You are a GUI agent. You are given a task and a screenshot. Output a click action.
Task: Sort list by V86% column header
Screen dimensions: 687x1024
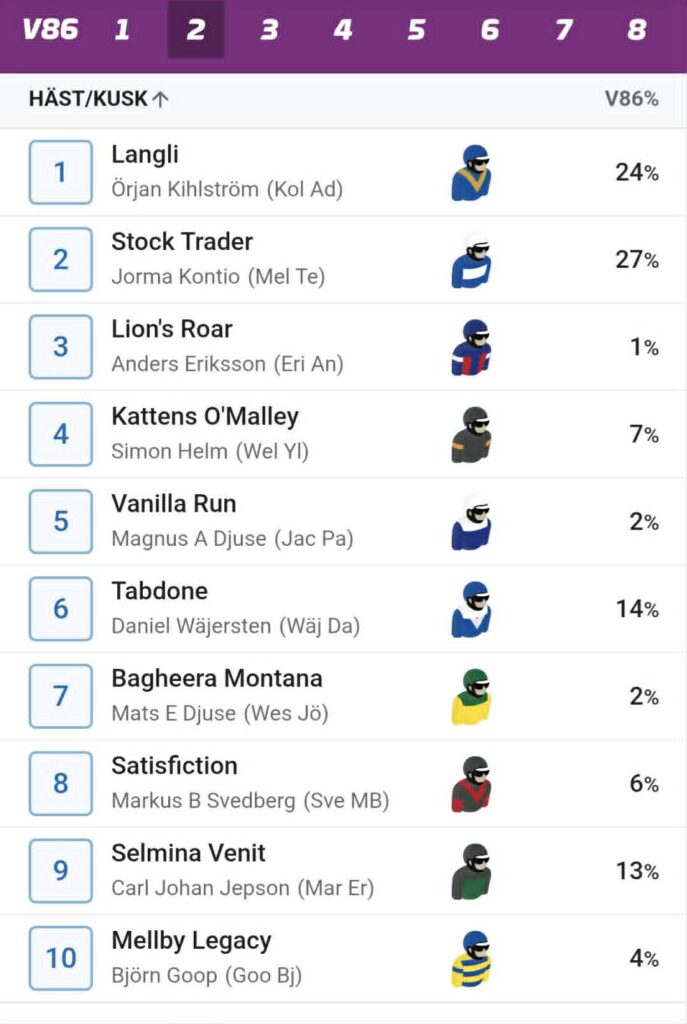[631, 99]
